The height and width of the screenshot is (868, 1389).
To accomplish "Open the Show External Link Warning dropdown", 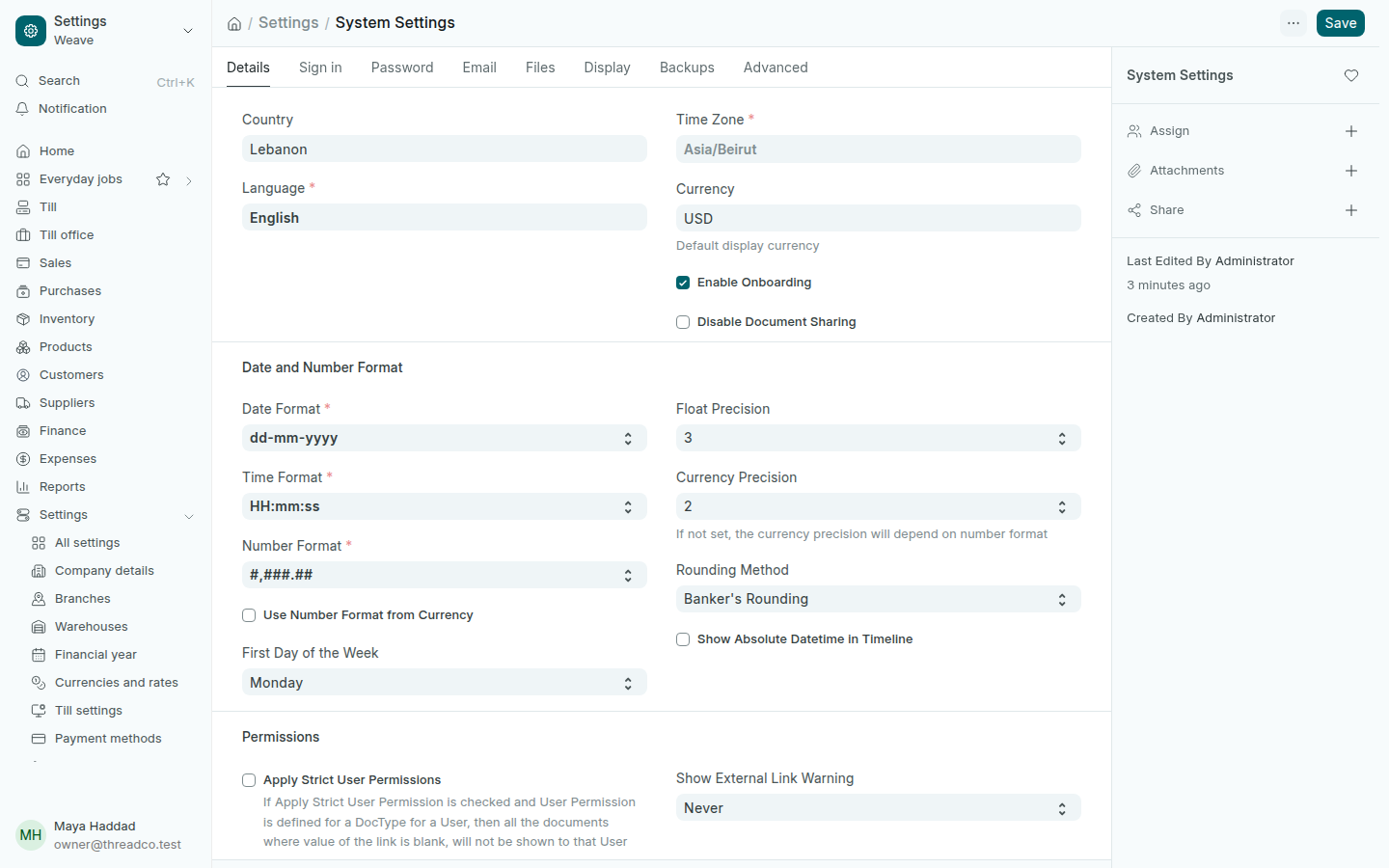I will (x=879, y=807).
